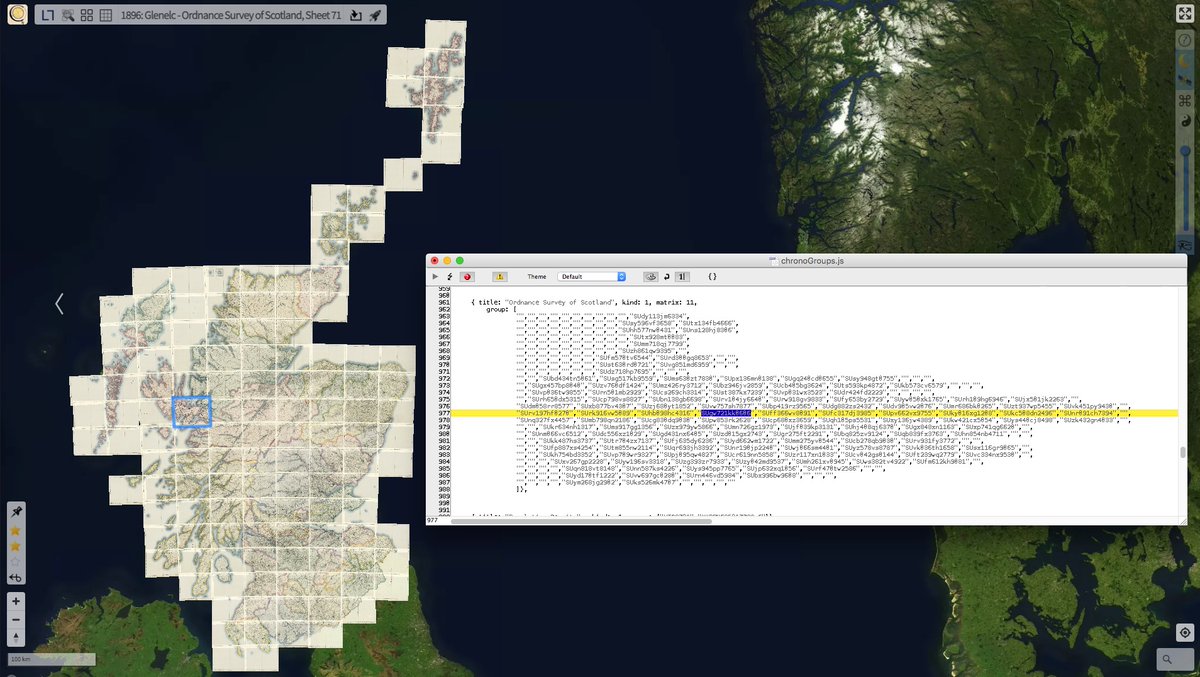
Task: Click the 1896 Glenelc map title text
Action: point(230,16)
